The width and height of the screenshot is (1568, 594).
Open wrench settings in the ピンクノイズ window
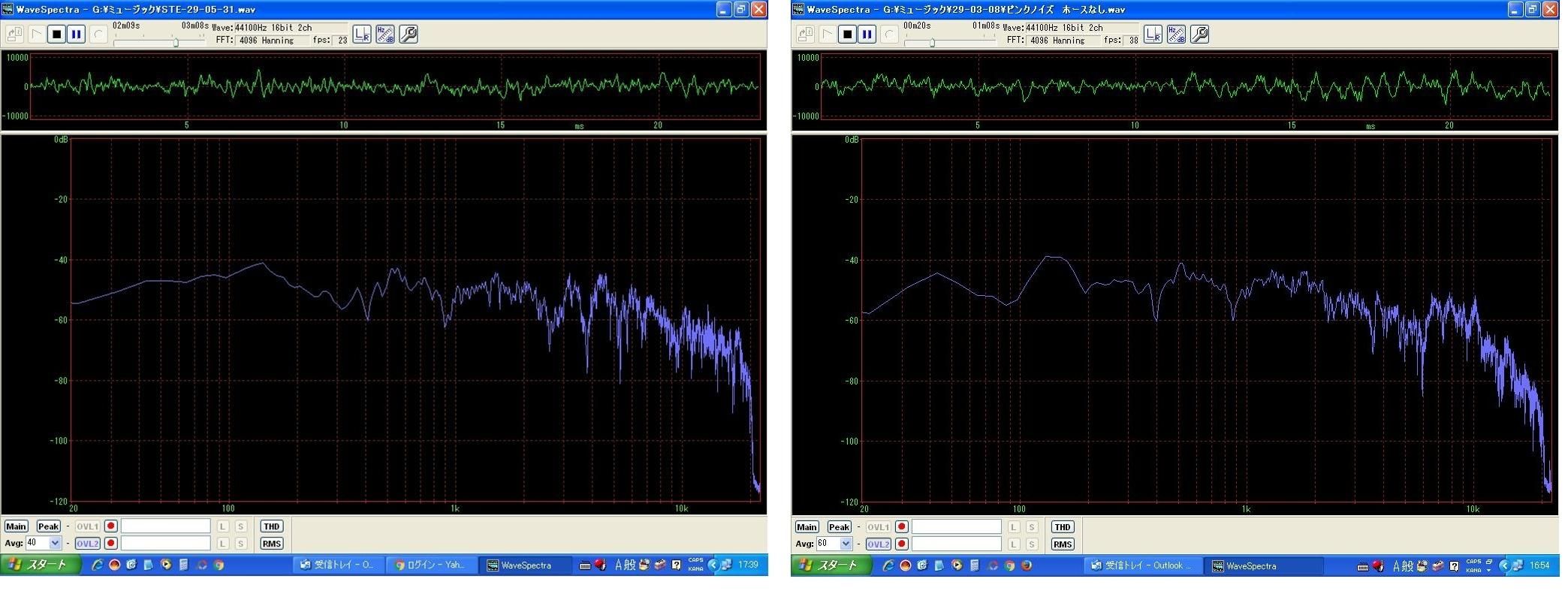pos(1199,34)
